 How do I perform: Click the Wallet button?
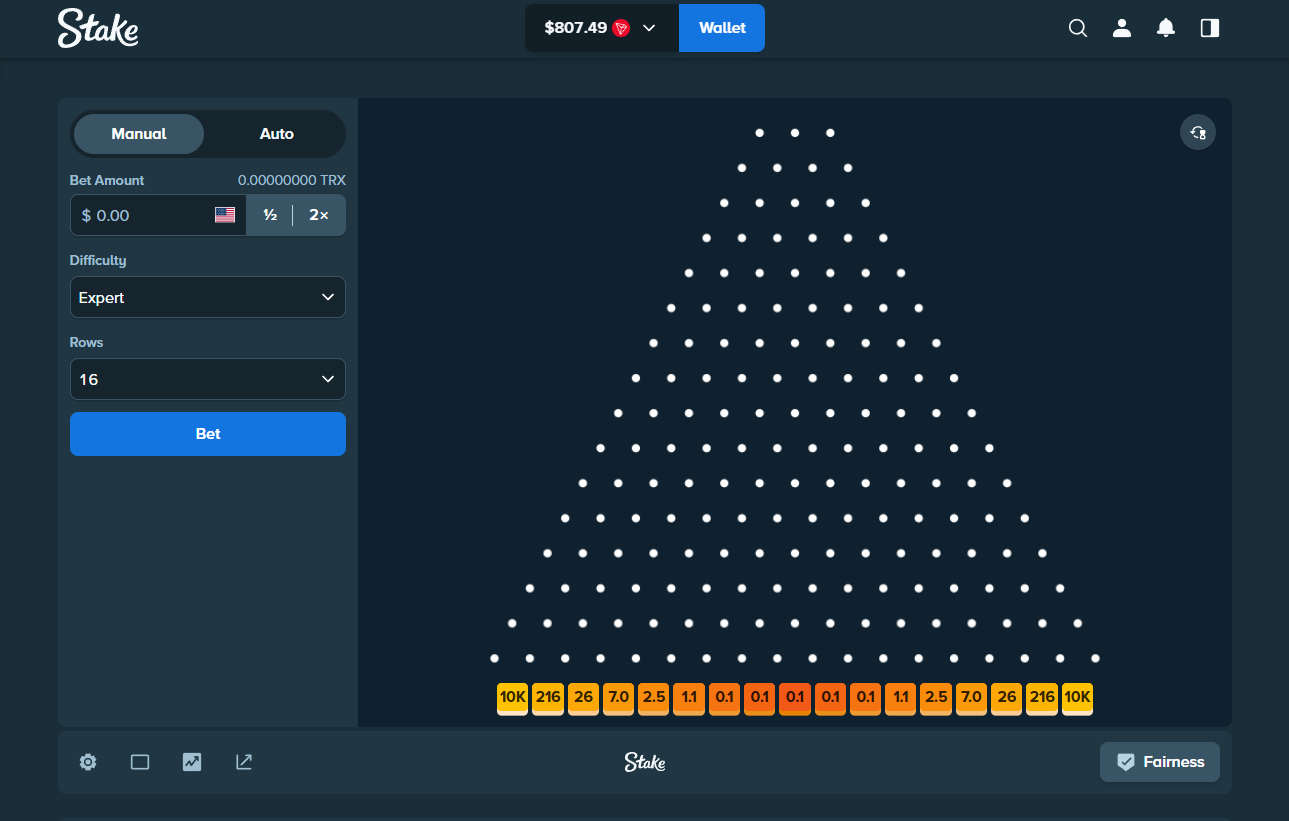[x=722, y=28]
